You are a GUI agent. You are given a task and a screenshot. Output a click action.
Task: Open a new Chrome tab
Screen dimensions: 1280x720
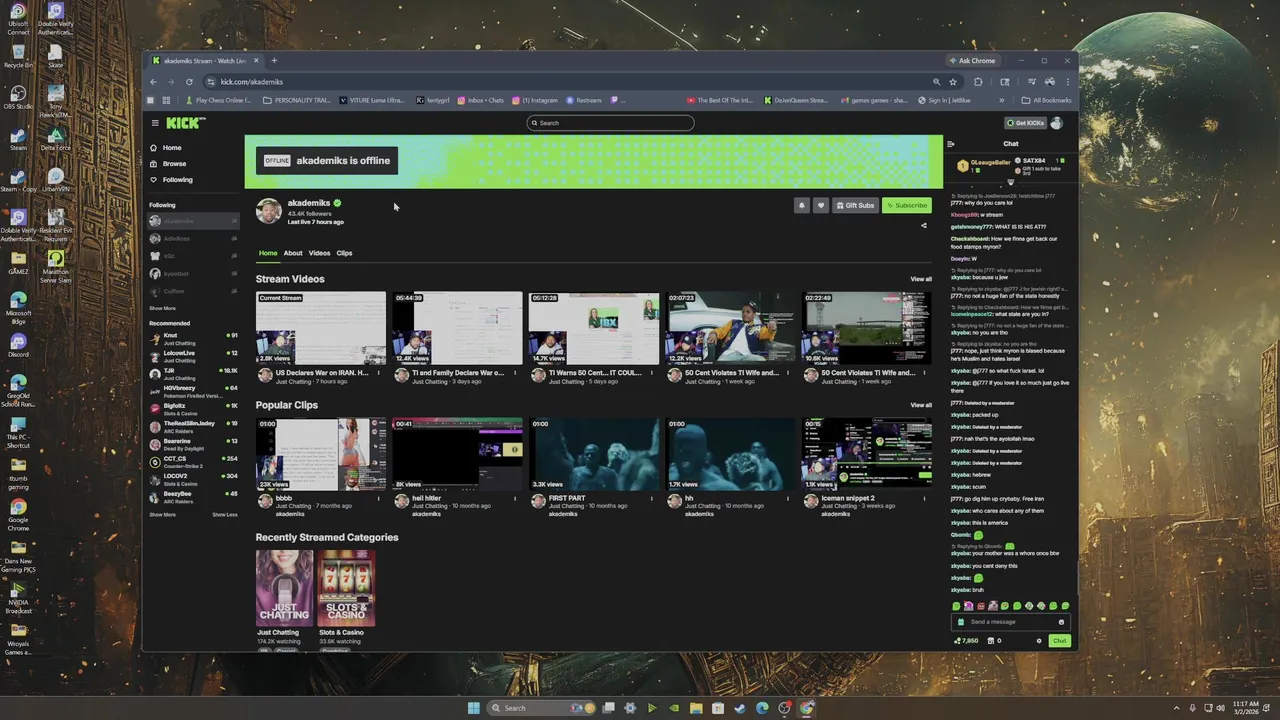(274, 61)
